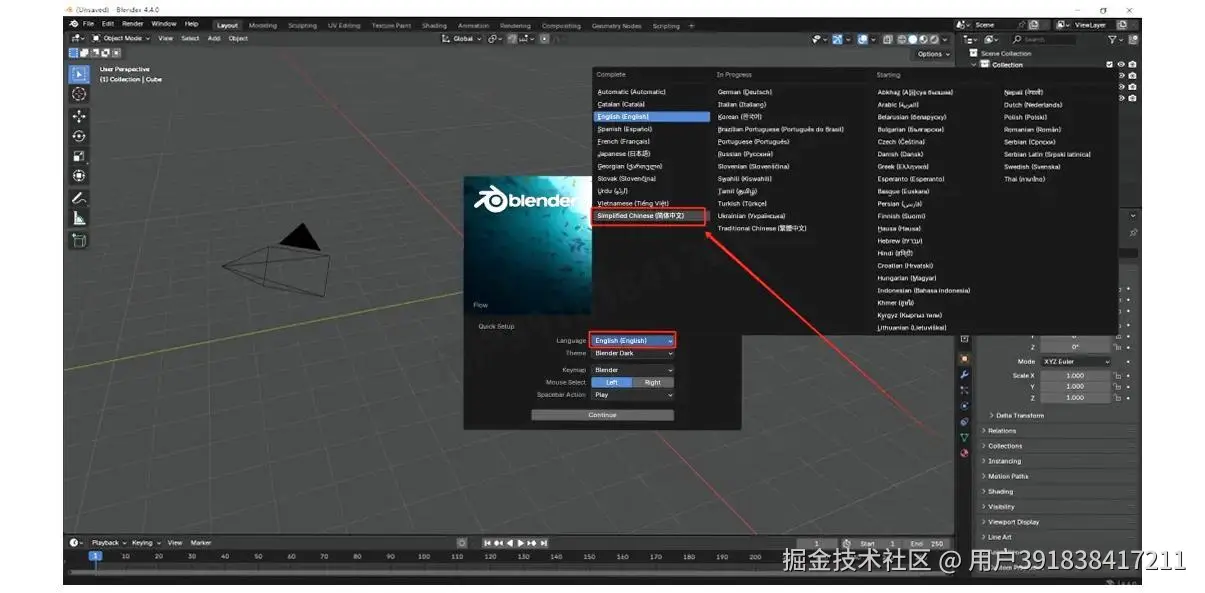The image size is (1205, 593).
Task: Open the rotation Mode XYZ Euler dropdown
Action: pyautogui.click(x=1075, y=361)
